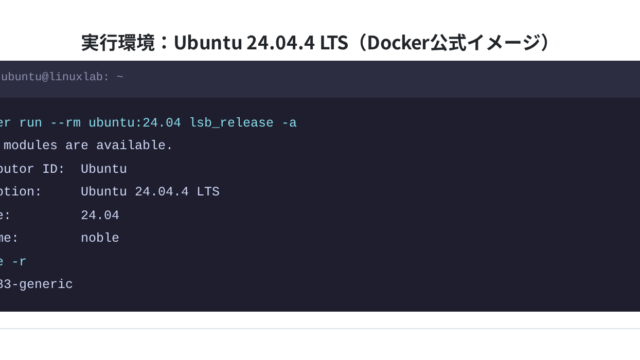Click the ubuntu@linuxlab terminal title

pyautogui.click(x=62, y=77)
